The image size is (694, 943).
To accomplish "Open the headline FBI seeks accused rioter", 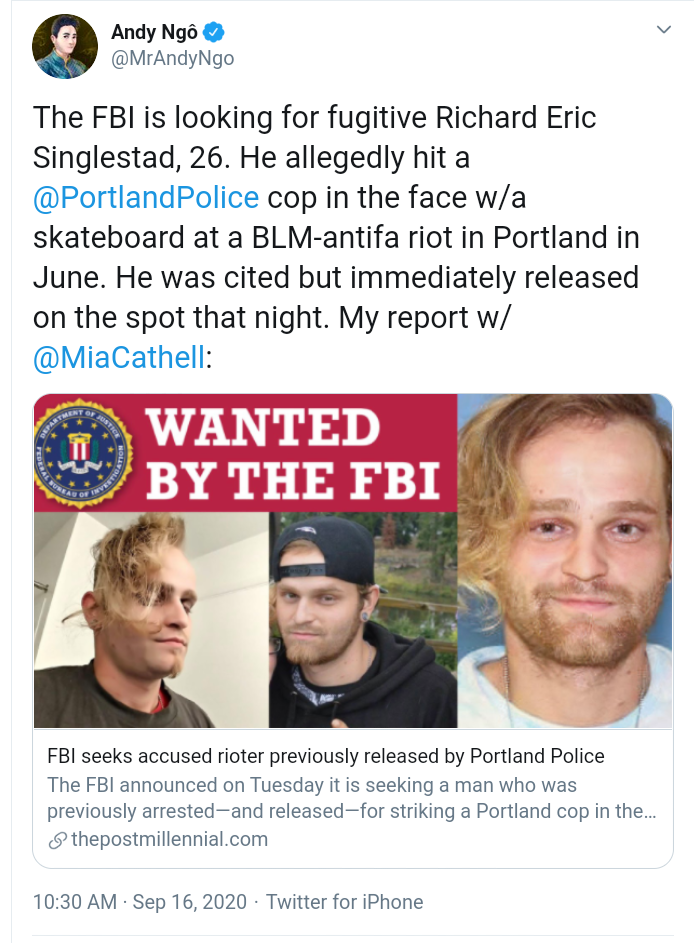I will point(326,756).
